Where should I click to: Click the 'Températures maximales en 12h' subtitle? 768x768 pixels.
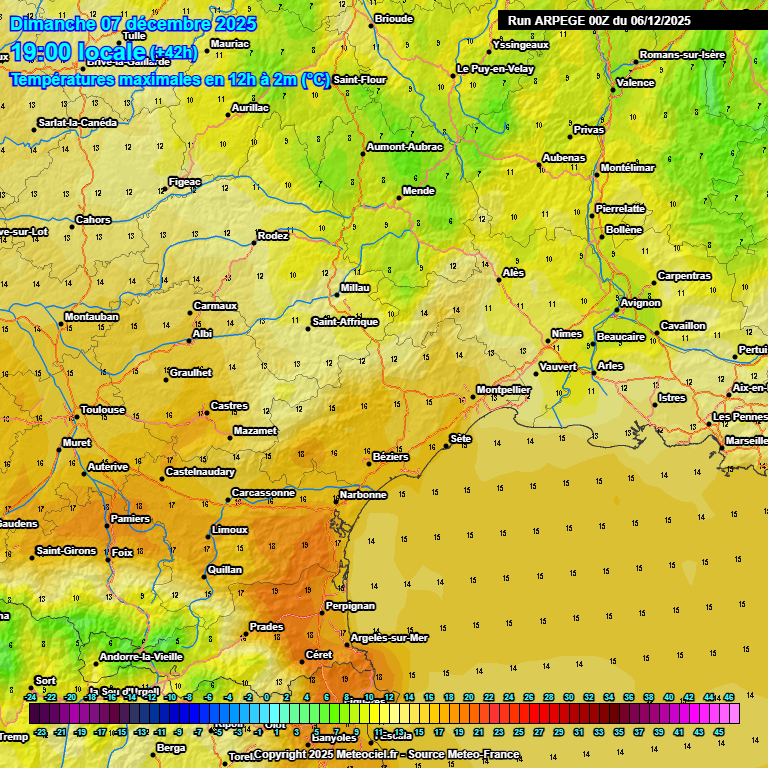(x=170, y=78)
